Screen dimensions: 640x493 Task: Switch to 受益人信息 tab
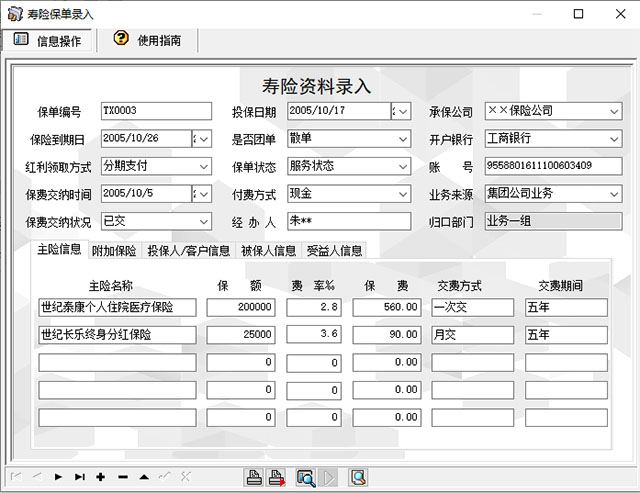tap(334, 251)
